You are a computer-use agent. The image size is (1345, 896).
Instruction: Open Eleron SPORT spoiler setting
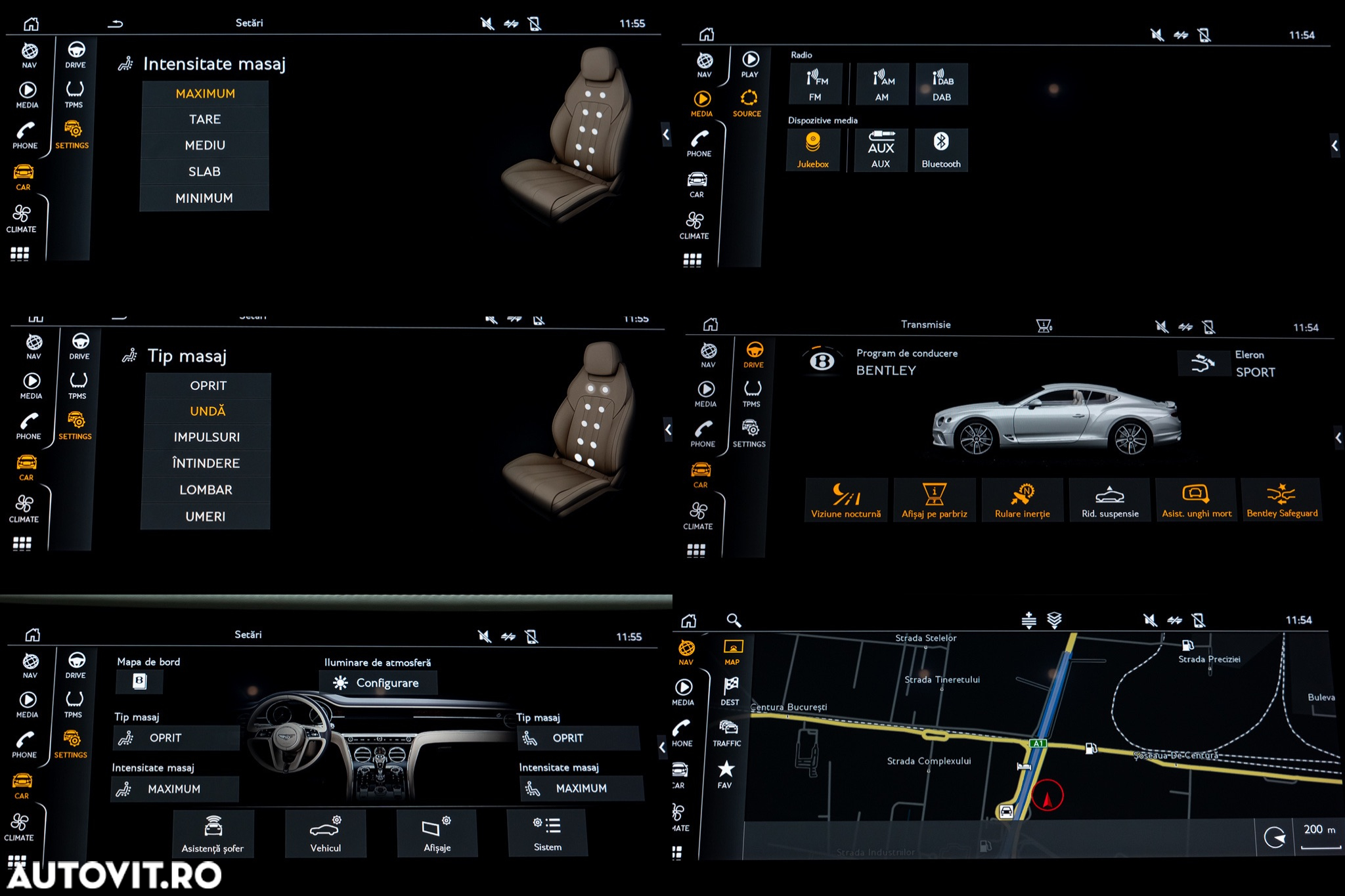[x=1228, y=363]
